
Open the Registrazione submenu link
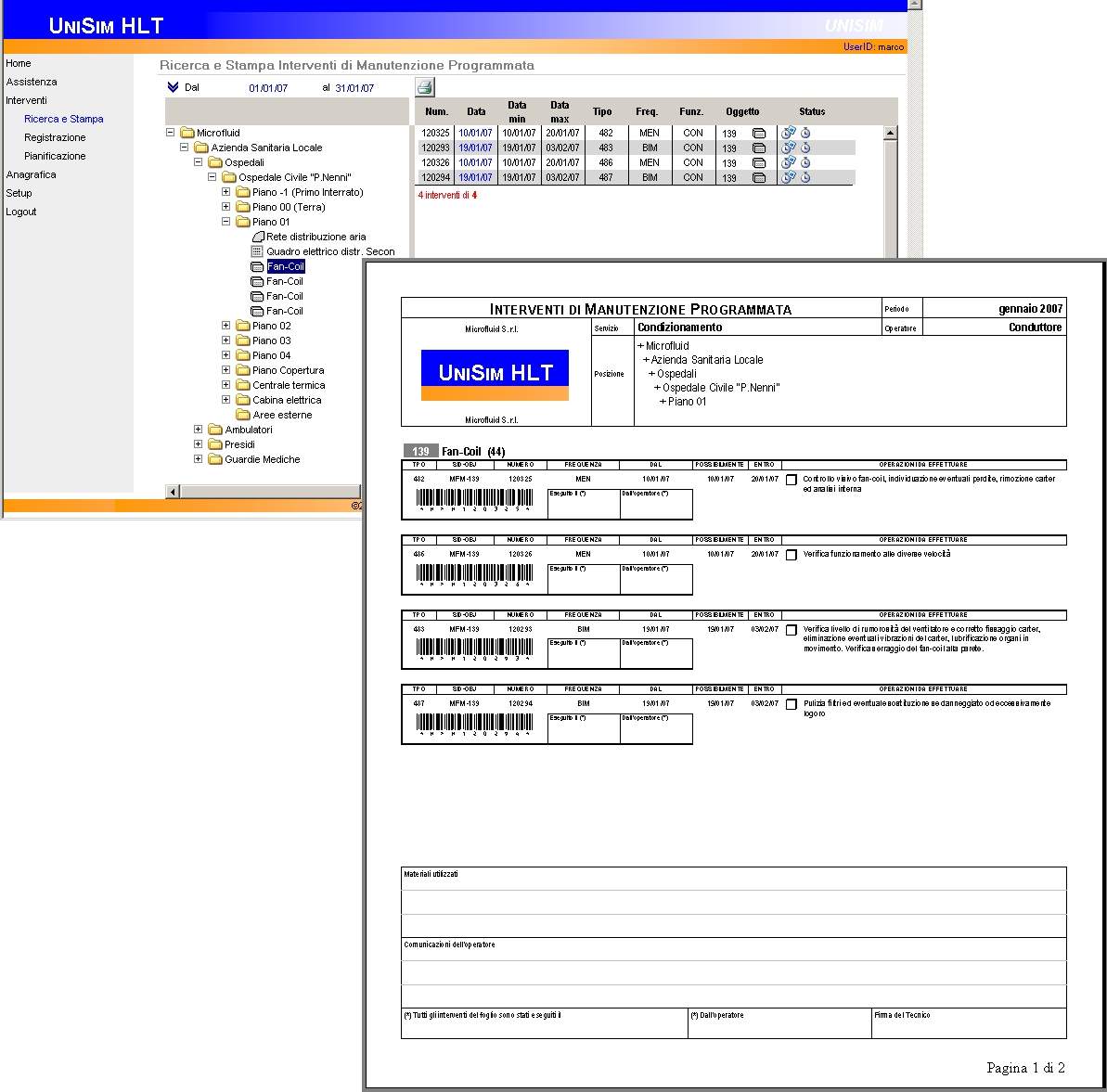55,137
